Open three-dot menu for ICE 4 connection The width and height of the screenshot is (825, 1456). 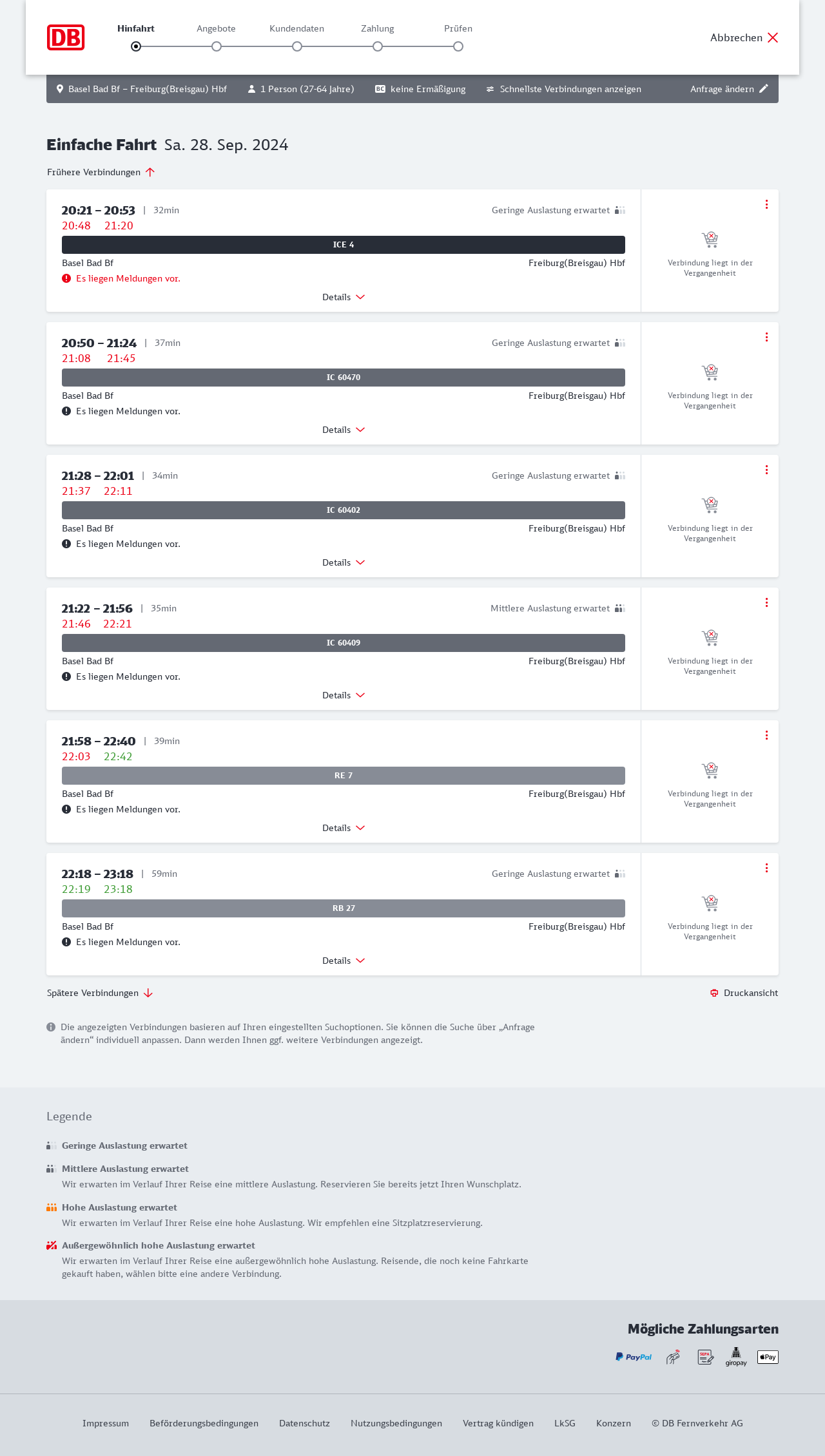(766, 204)
